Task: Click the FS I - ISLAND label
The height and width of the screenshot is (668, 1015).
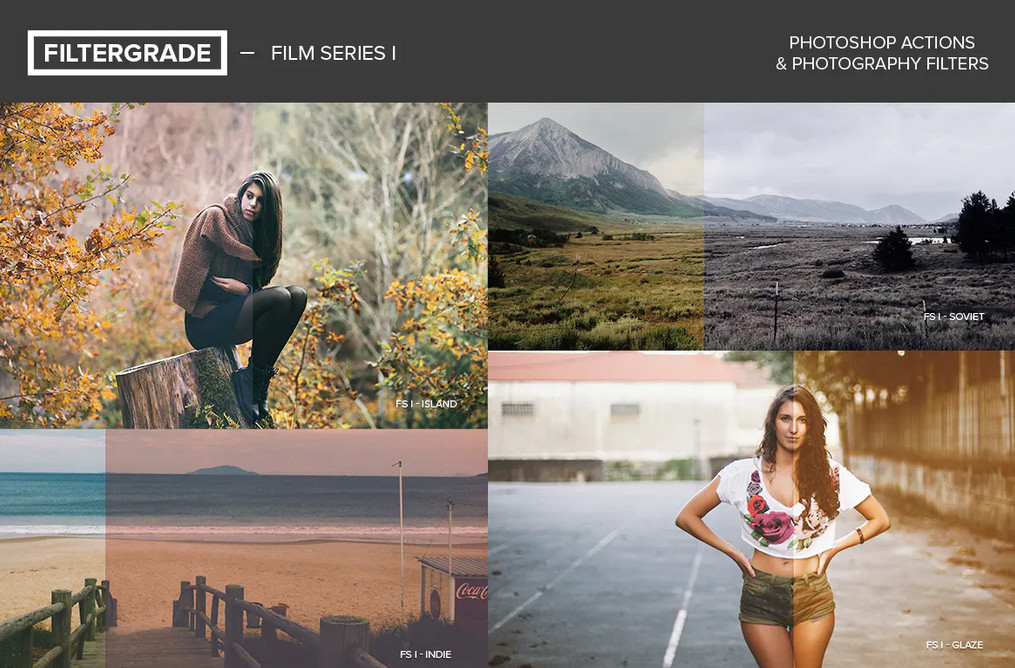Action: [x=427, y=403]
